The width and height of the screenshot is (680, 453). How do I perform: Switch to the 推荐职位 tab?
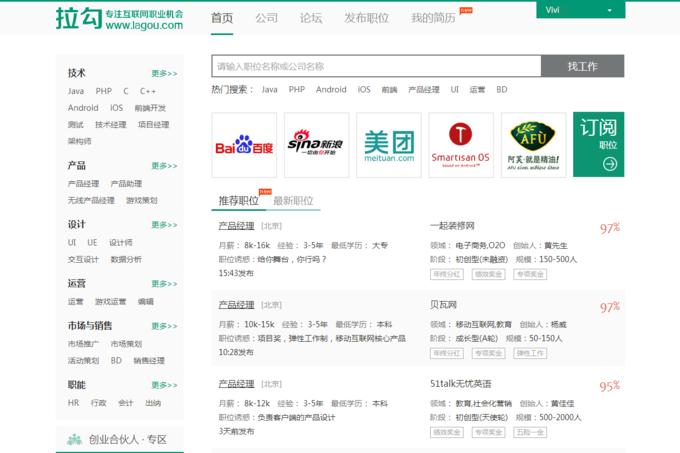click(x=239, y=201)
